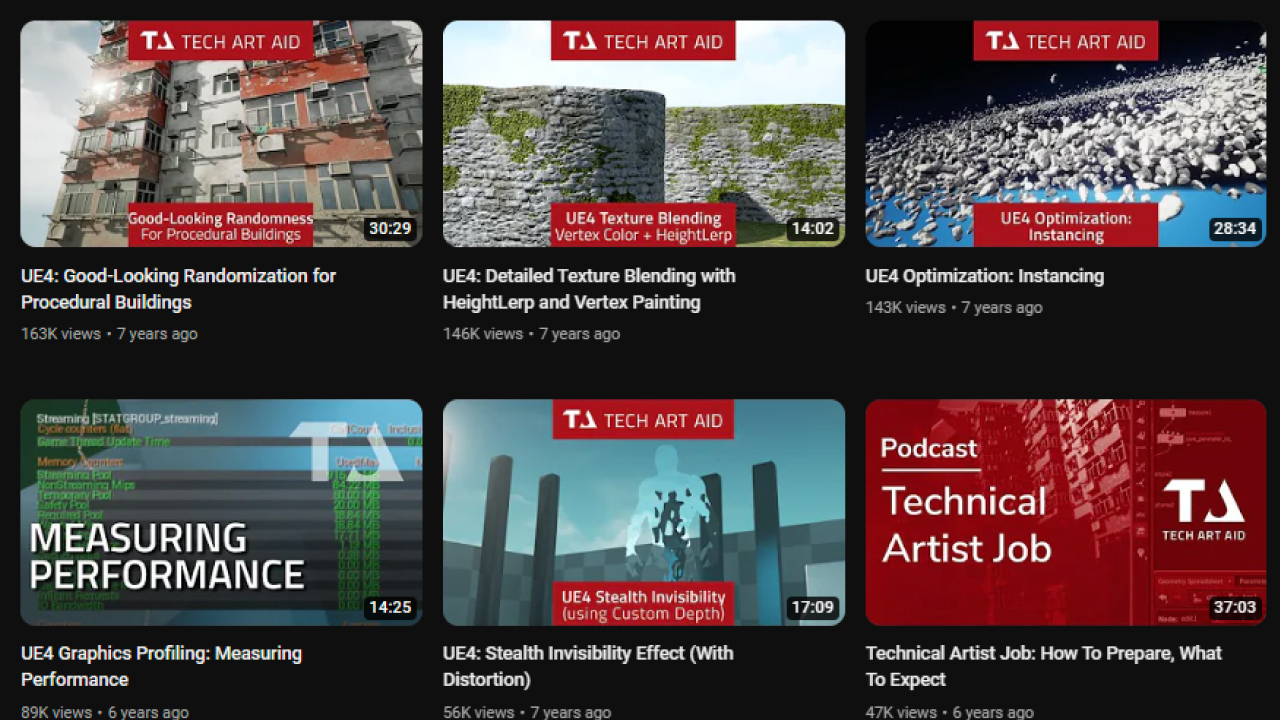Open the Measuring Performance video thumbnail

click(x=220, y=512)
